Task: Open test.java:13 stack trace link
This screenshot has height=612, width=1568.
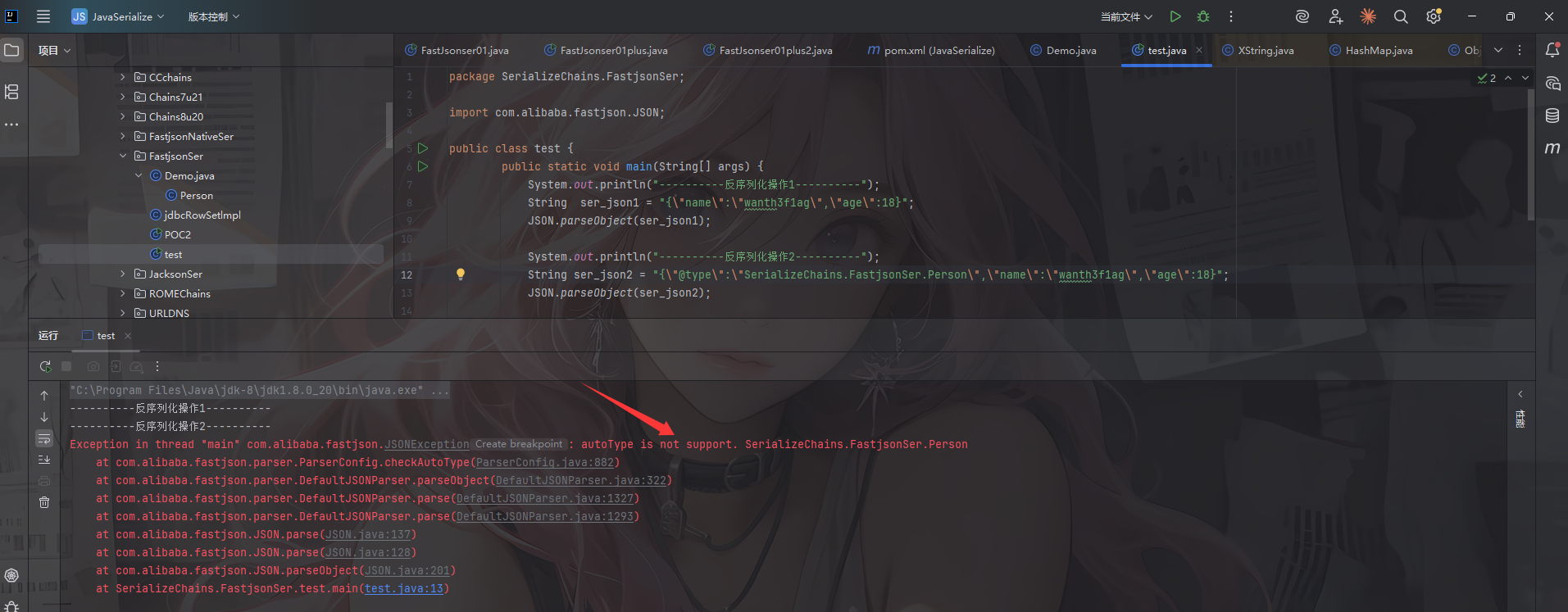Action: [403, 588]
